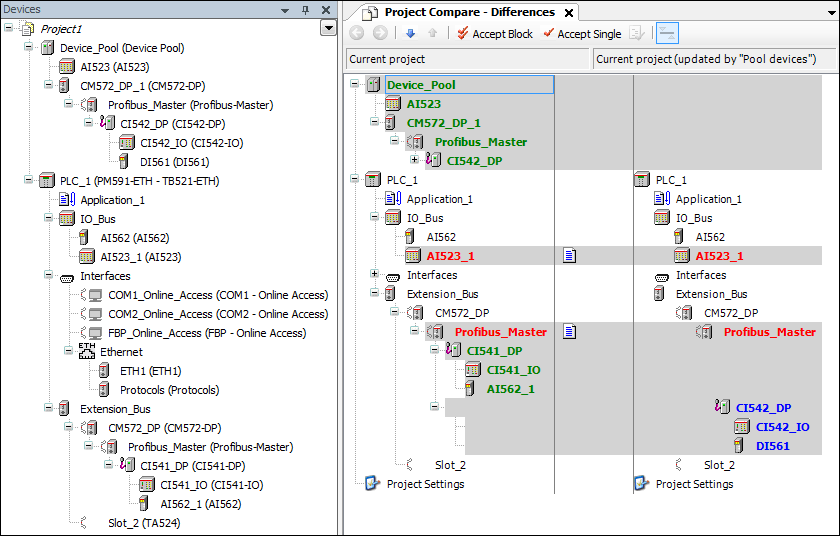
Task: Click the Ethernet icon in Devices tree
Action: click(x=87, y=352)
